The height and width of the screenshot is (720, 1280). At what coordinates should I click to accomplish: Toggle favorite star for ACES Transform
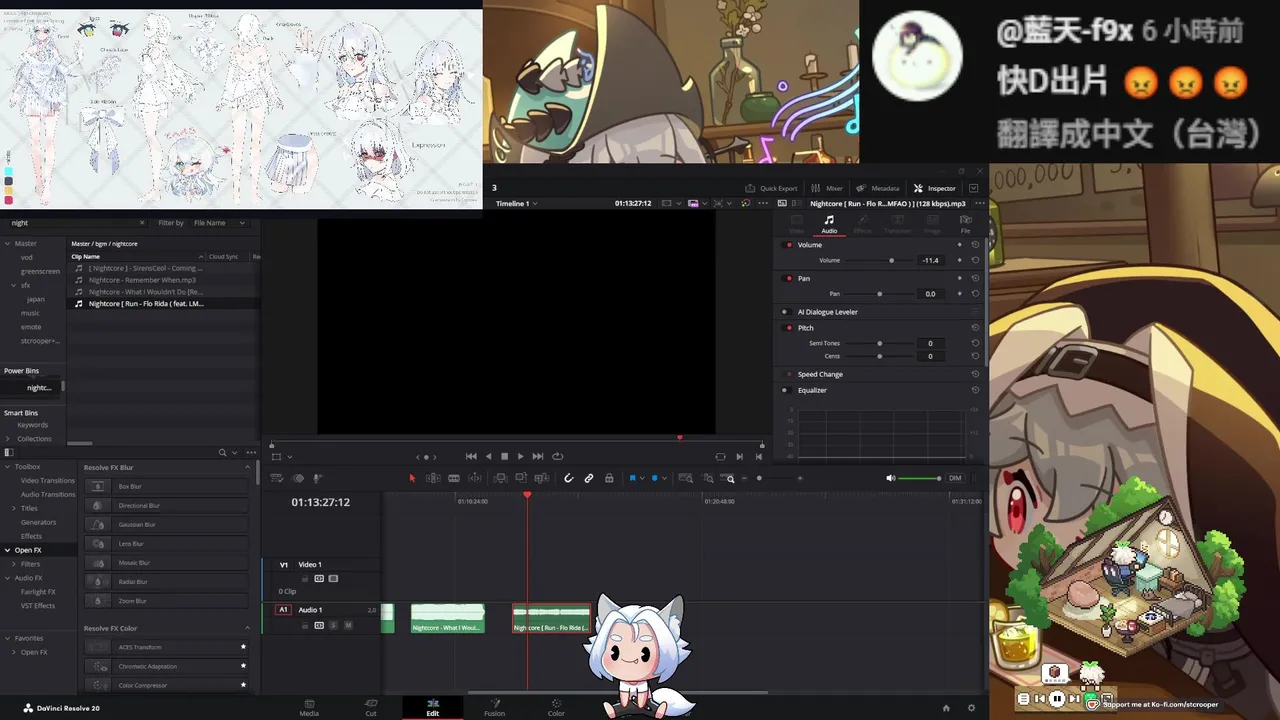pos(243,647)
